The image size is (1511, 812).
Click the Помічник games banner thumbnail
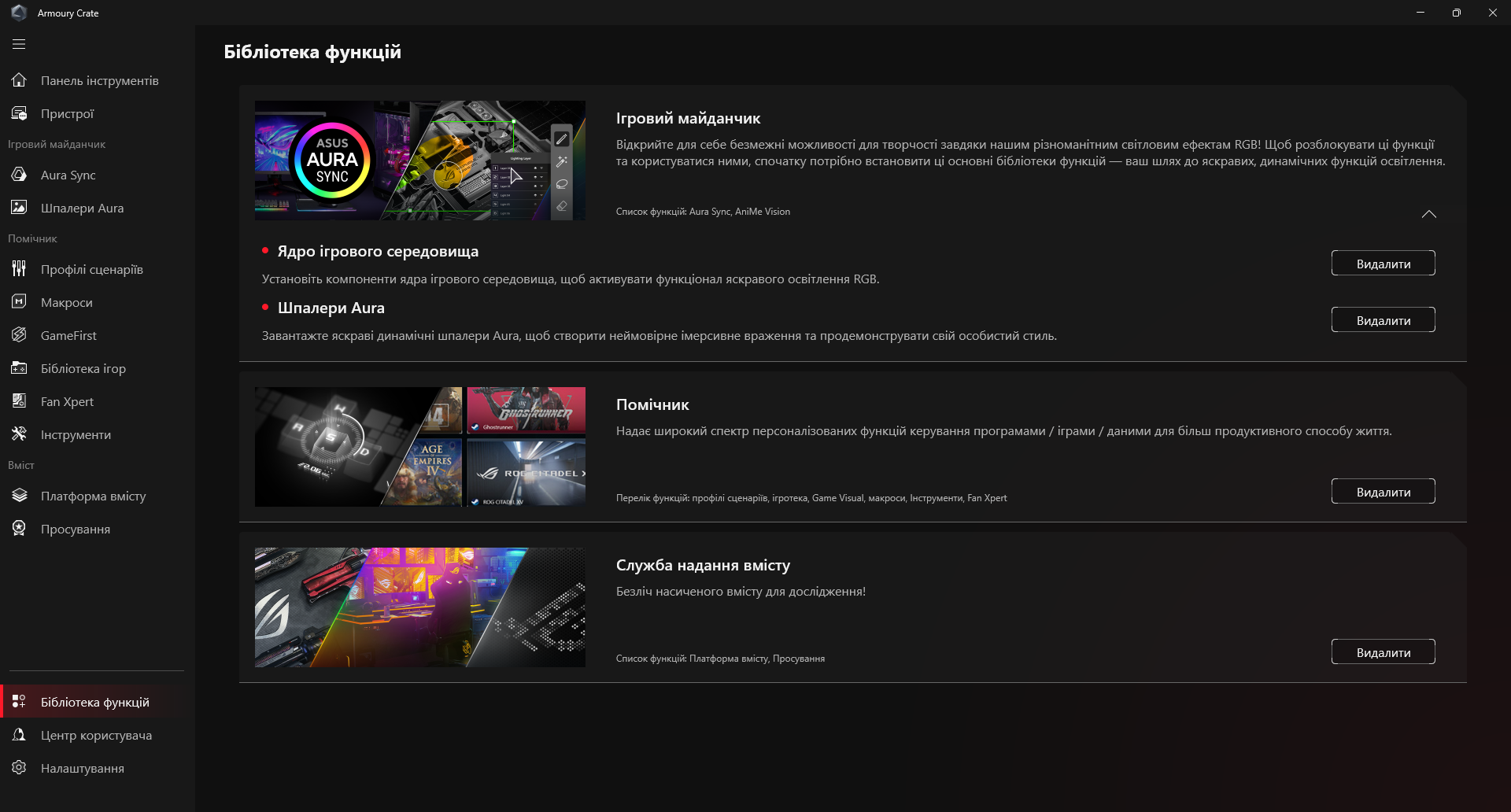tap(420, 447)
